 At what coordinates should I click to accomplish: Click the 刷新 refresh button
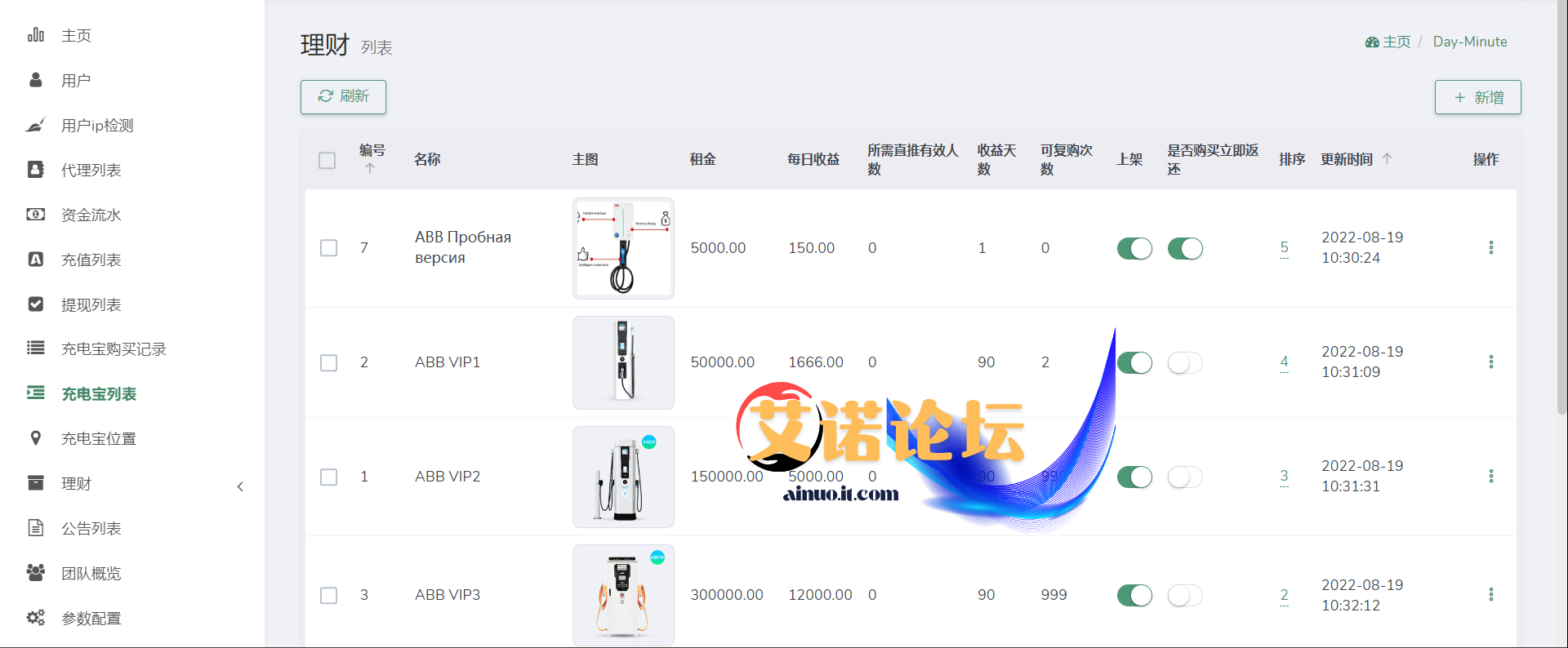(x=343, y=96)
